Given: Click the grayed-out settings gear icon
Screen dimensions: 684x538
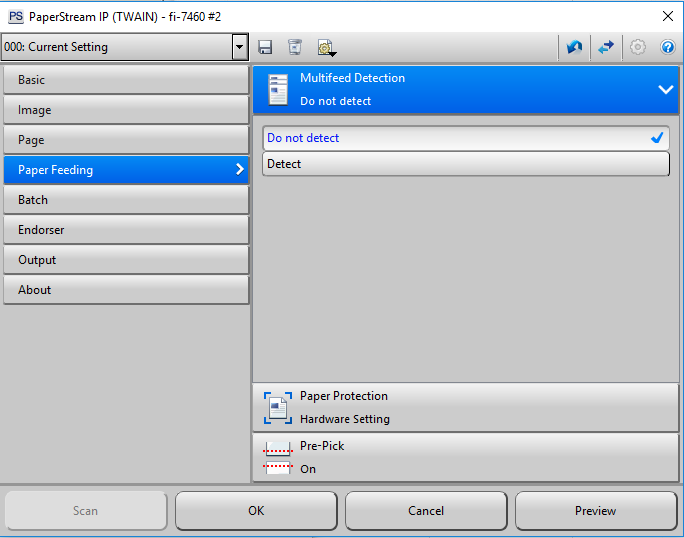Looking at the screenshot, I should click(x=637, y=47).
